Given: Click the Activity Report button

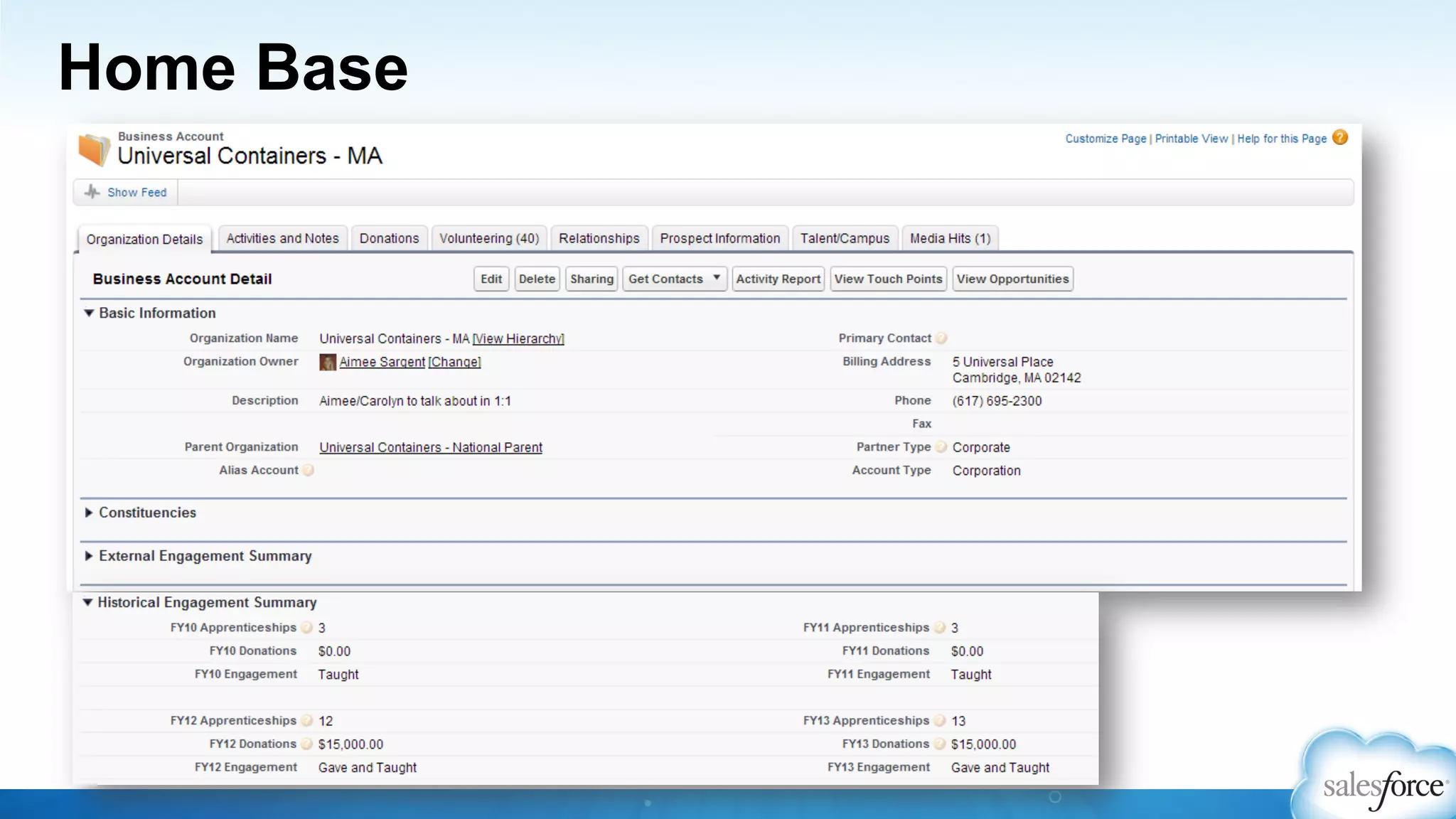Looking at the screenshot, I should 778,279.
